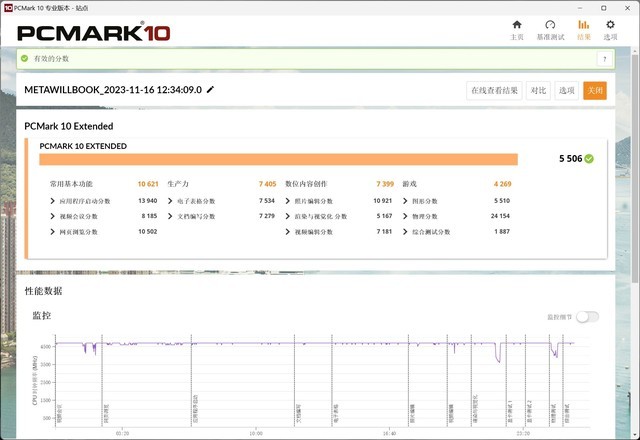Click the 有效的分数 banner text

(51, 59)
